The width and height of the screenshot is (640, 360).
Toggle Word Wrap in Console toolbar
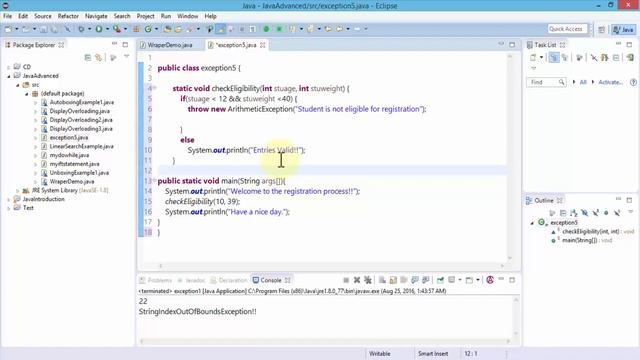point(404,280)
